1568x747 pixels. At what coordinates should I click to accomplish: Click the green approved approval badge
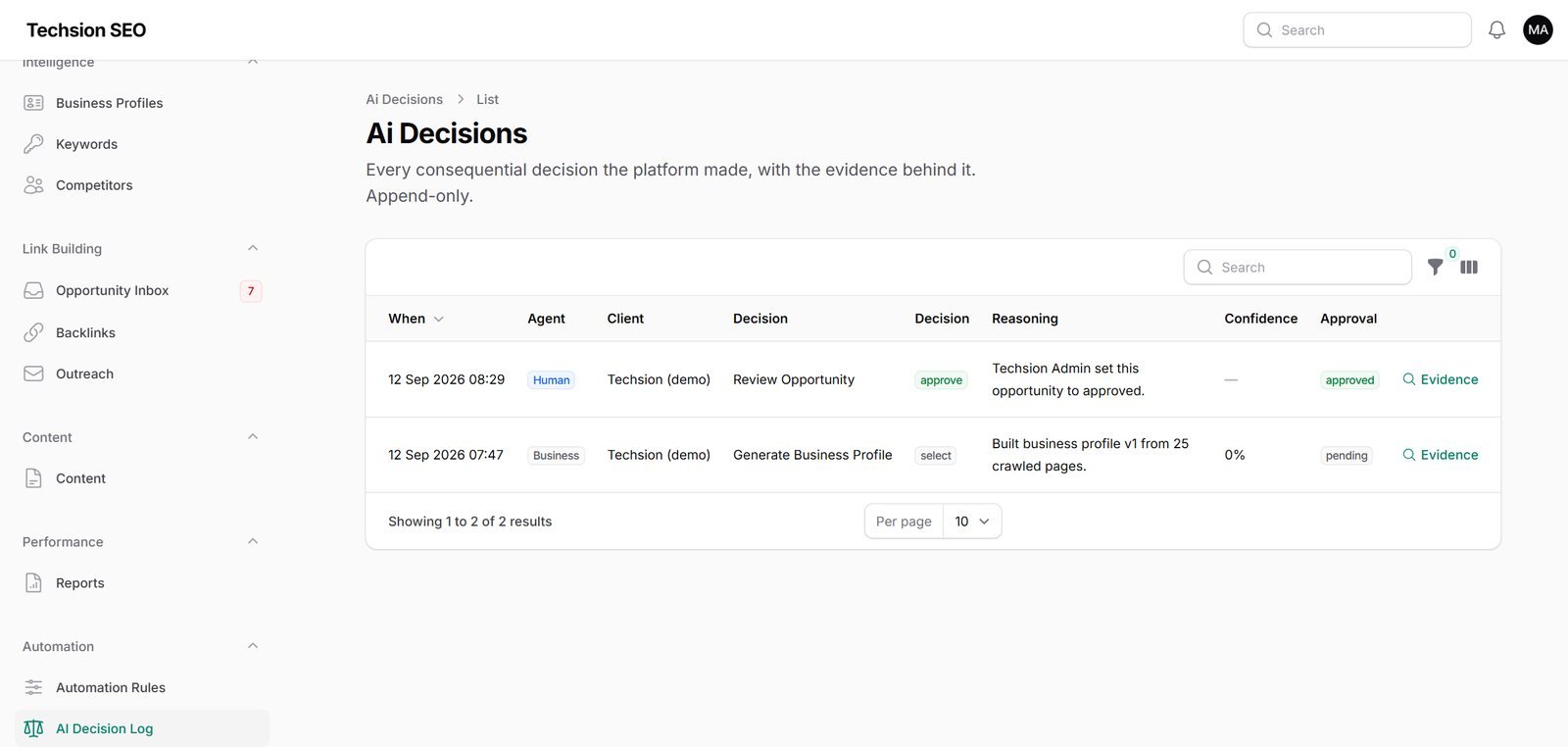1349,380
